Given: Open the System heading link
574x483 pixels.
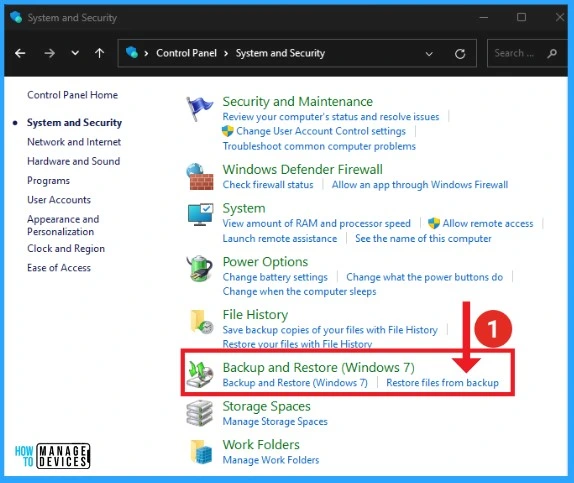Looking at the screenshot, I should 244,208.
